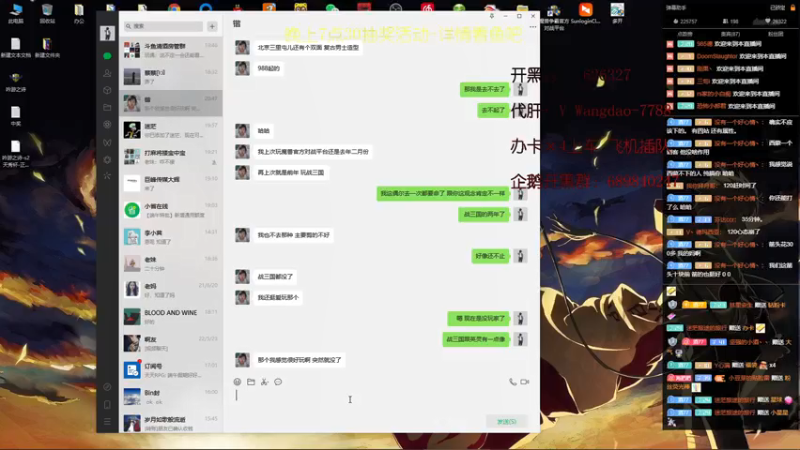Open the spark icon in WeChat sidebar
Screen dimensions: 800x450
click(x=107, y=176)
